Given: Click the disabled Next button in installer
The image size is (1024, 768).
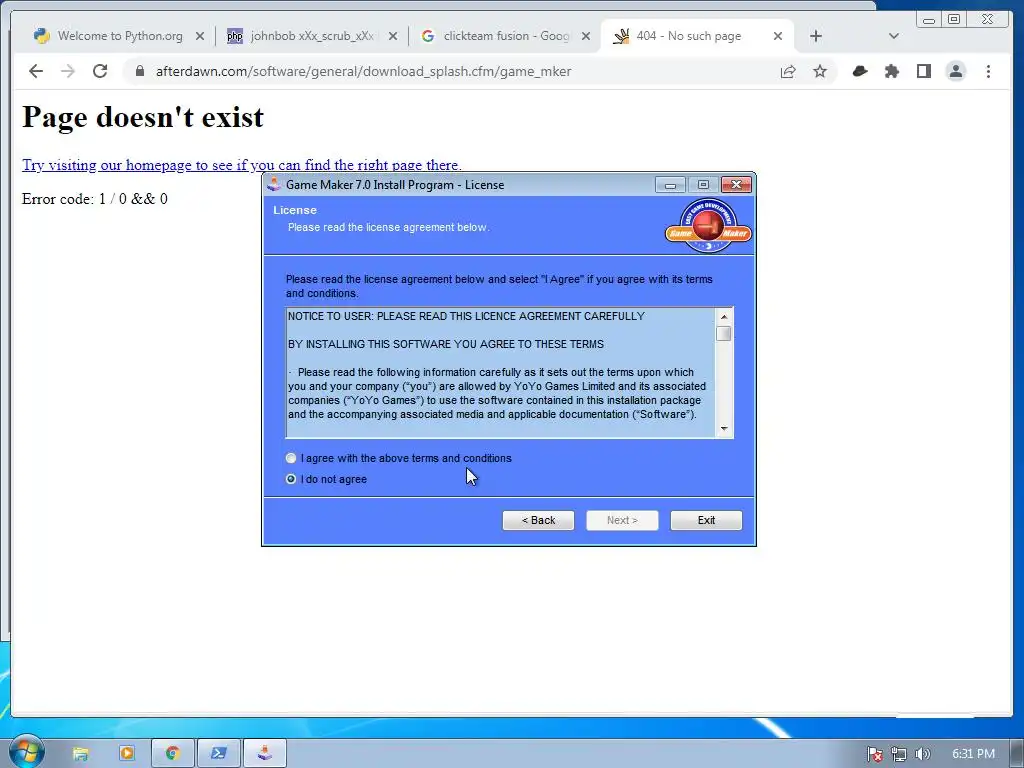Looking at the screenshot, I should click(x=622, y=520).
